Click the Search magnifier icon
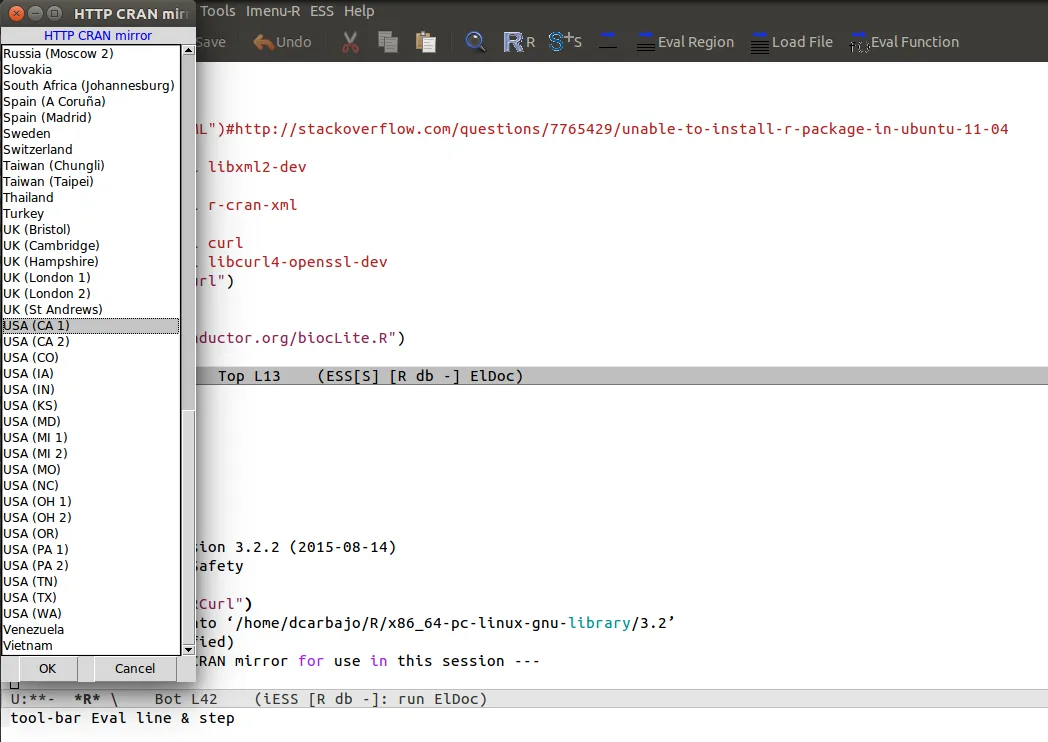 point(475,42)
